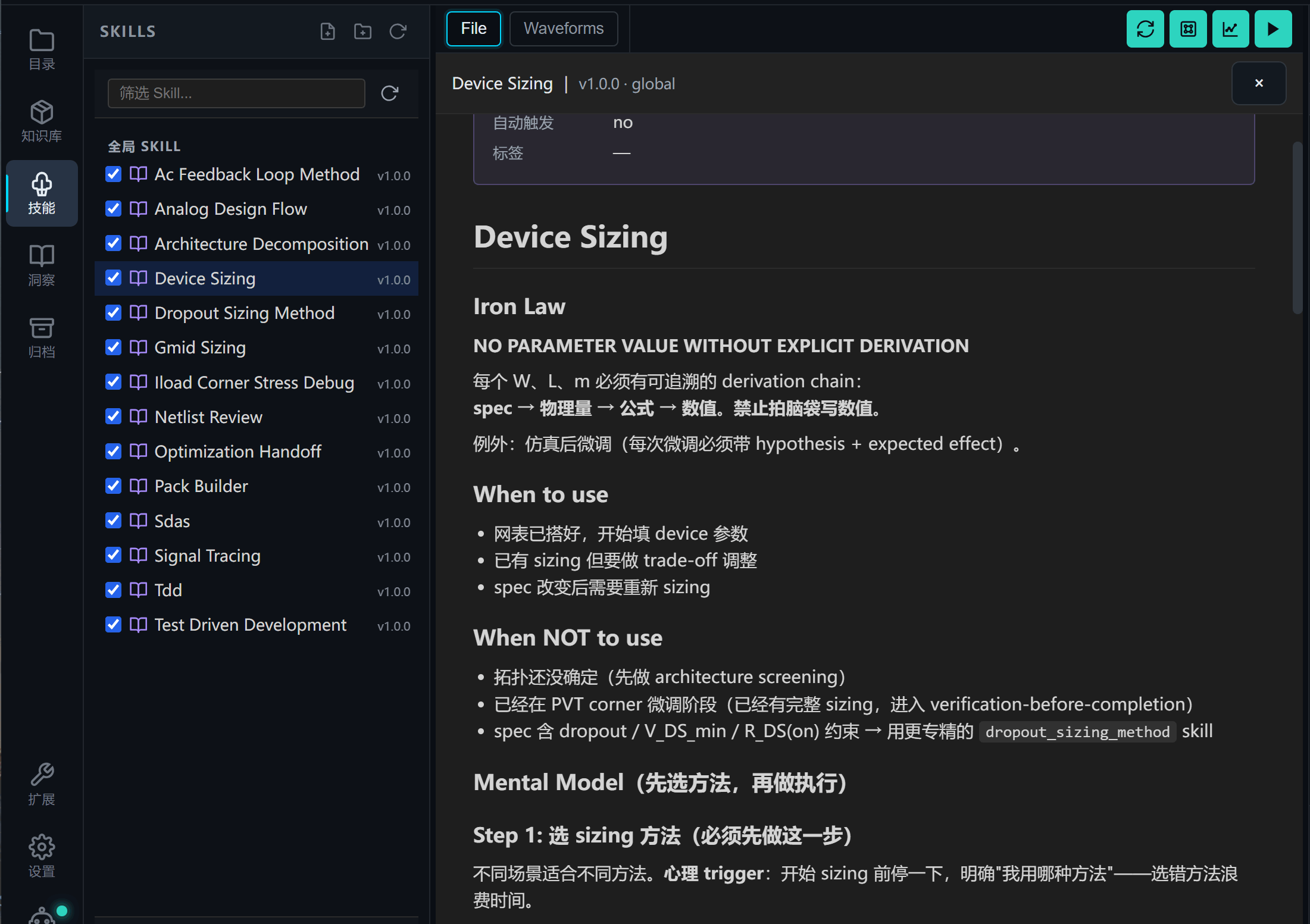
Task: Click the new folder icon in SKILLS header
Action: [362, 31]
